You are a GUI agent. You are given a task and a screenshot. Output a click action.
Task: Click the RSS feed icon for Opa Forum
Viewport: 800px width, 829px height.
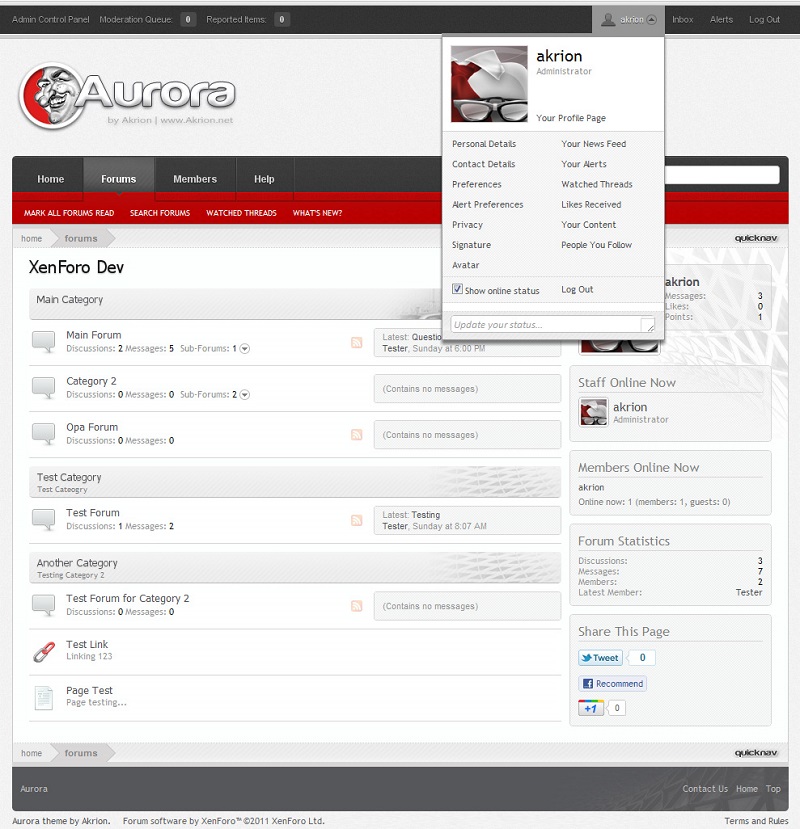coord(357,434)
